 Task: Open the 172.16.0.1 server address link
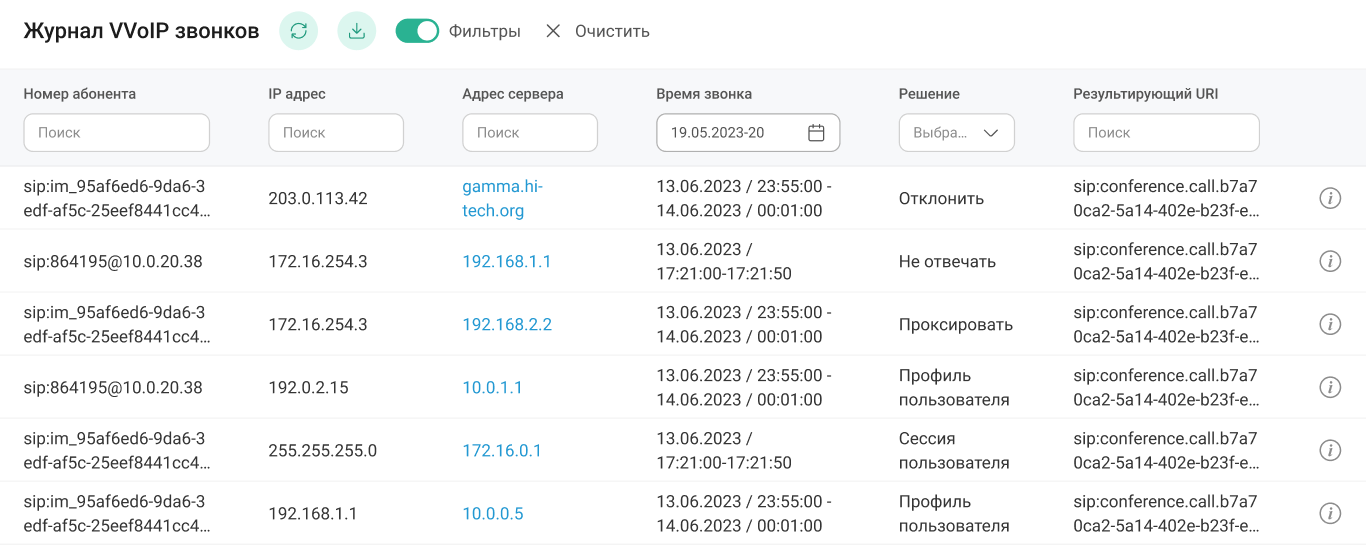pyautogui.click(x=502, y=451)
